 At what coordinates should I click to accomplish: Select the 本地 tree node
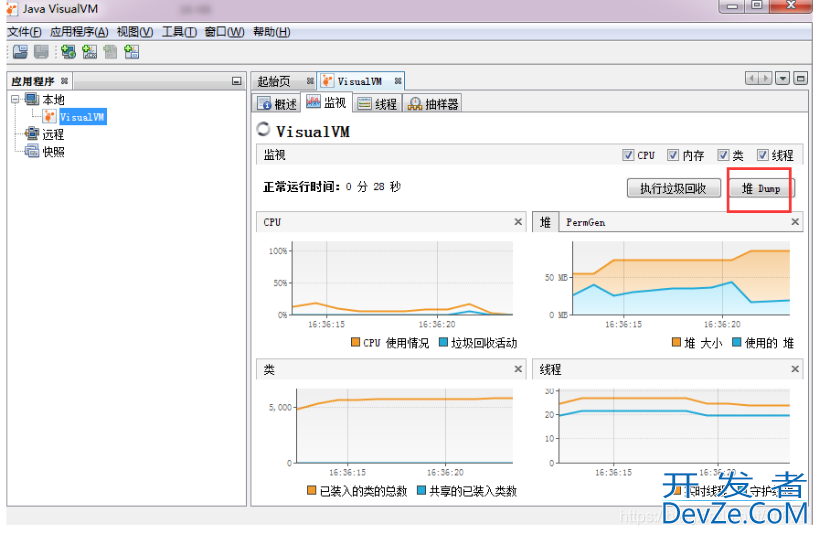coord(53,99)
